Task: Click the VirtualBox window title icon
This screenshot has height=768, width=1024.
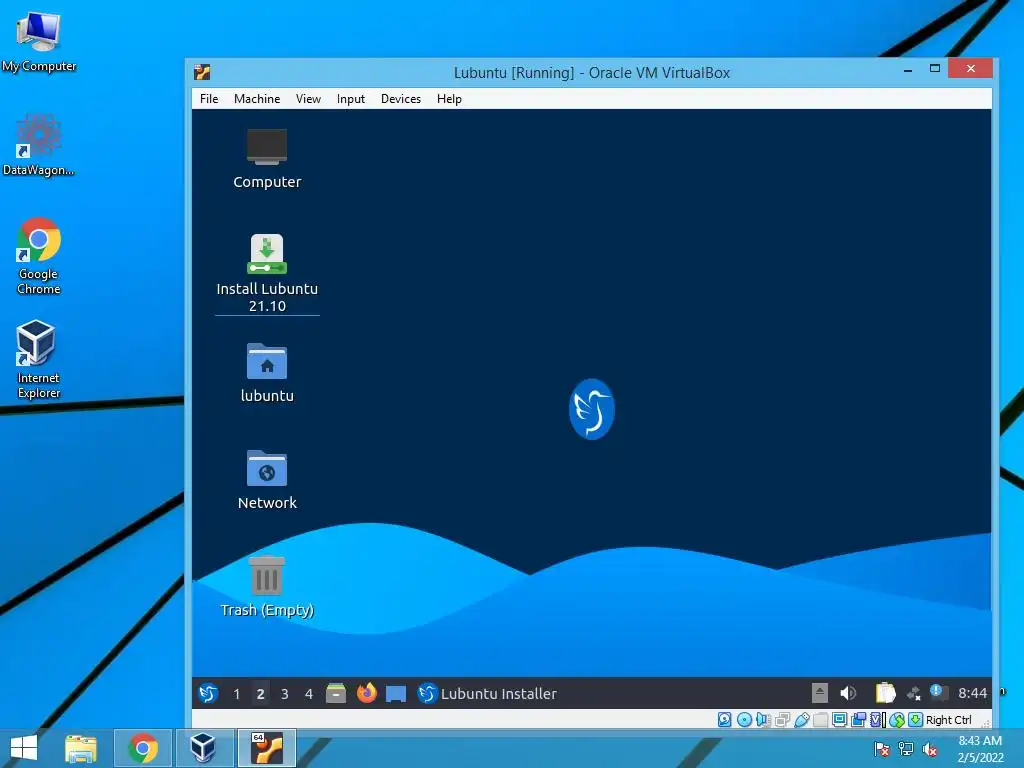Action: 202,72
